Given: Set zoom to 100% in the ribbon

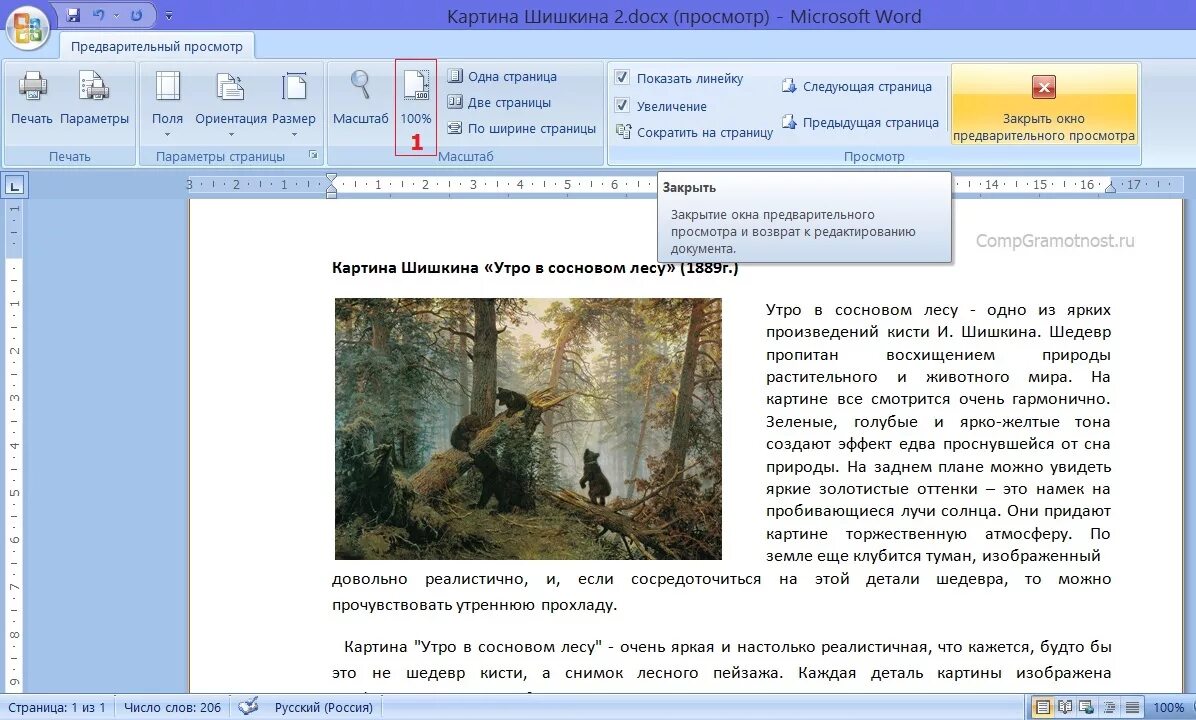Looking at the screenshot, I should pos(416,98).
